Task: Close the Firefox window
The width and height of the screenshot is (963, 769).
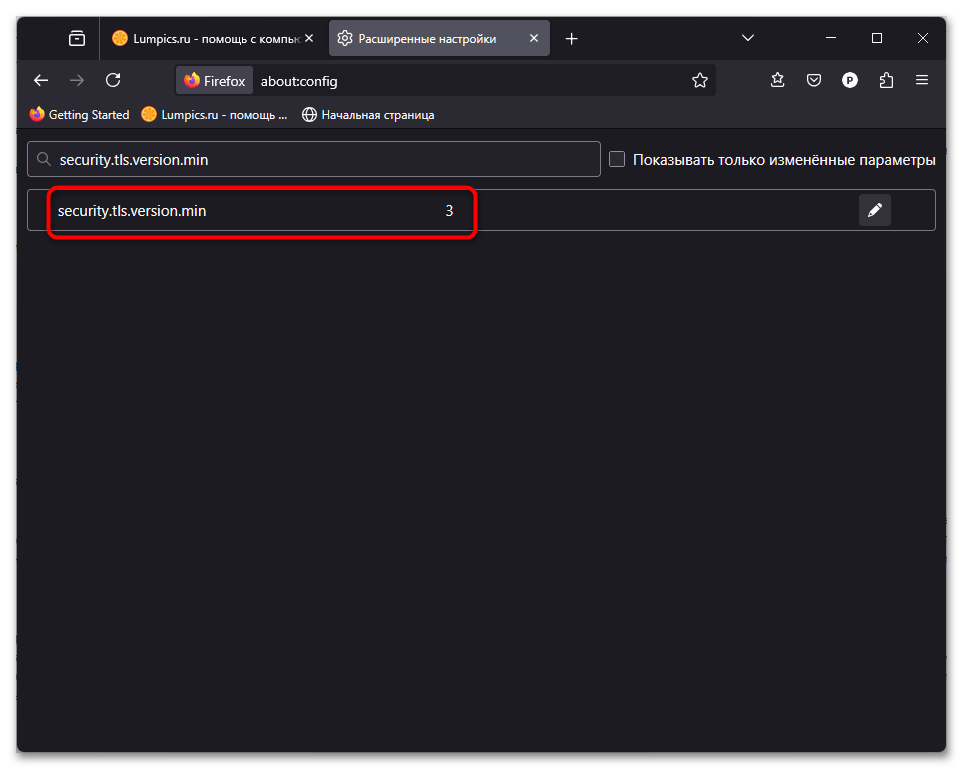Action: (922, 38)
